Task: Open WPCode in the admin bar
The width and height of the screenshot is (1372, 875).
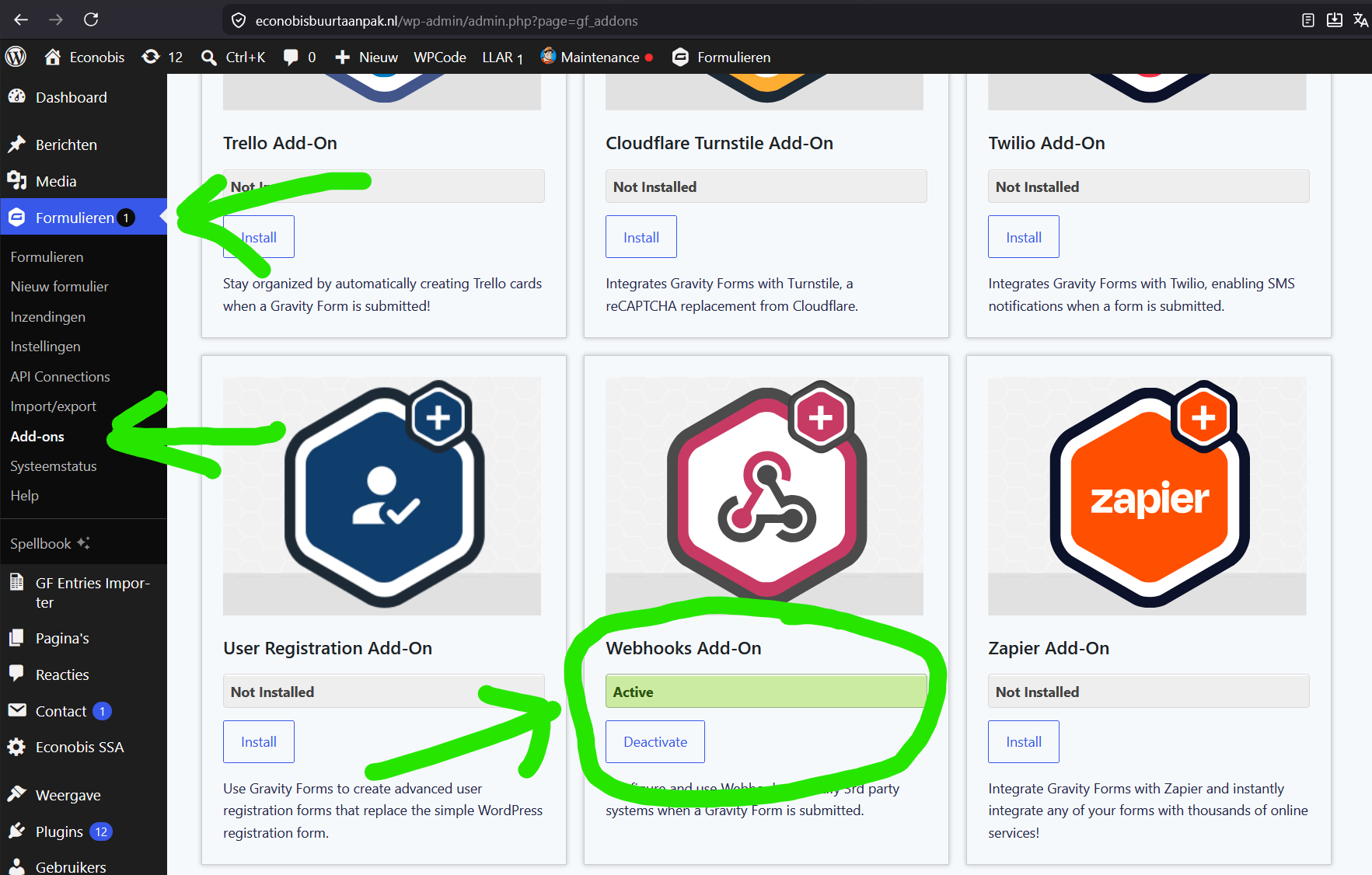Action: tap(440, 58)
